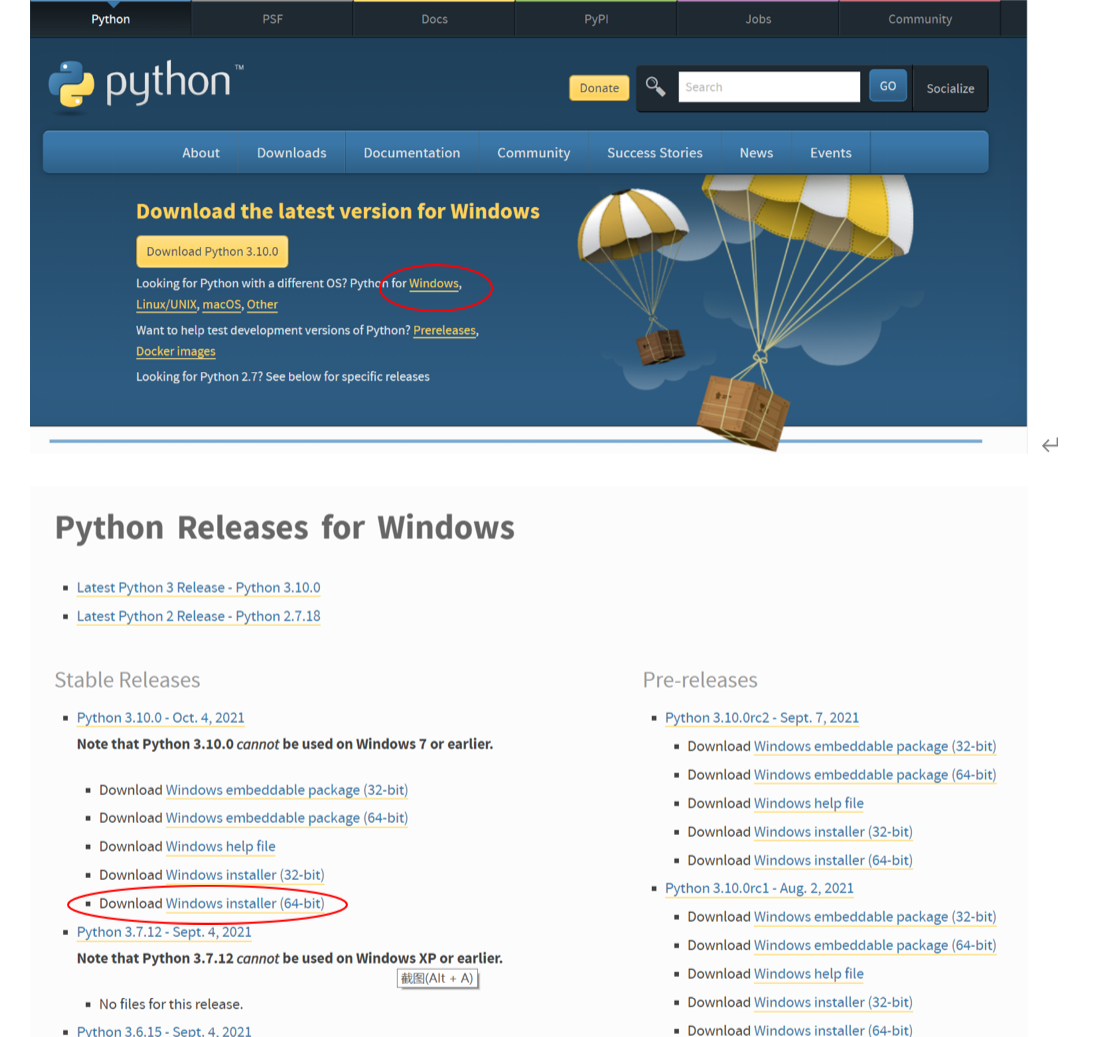Click the 'No files for this release.' text

pos(171,1004)
